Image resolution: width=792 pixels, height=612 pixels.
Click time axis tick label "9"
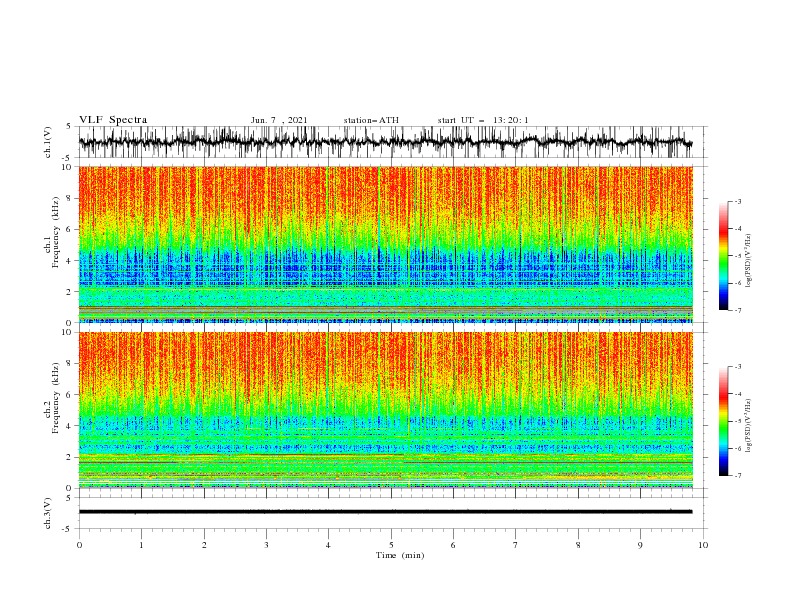640,545
